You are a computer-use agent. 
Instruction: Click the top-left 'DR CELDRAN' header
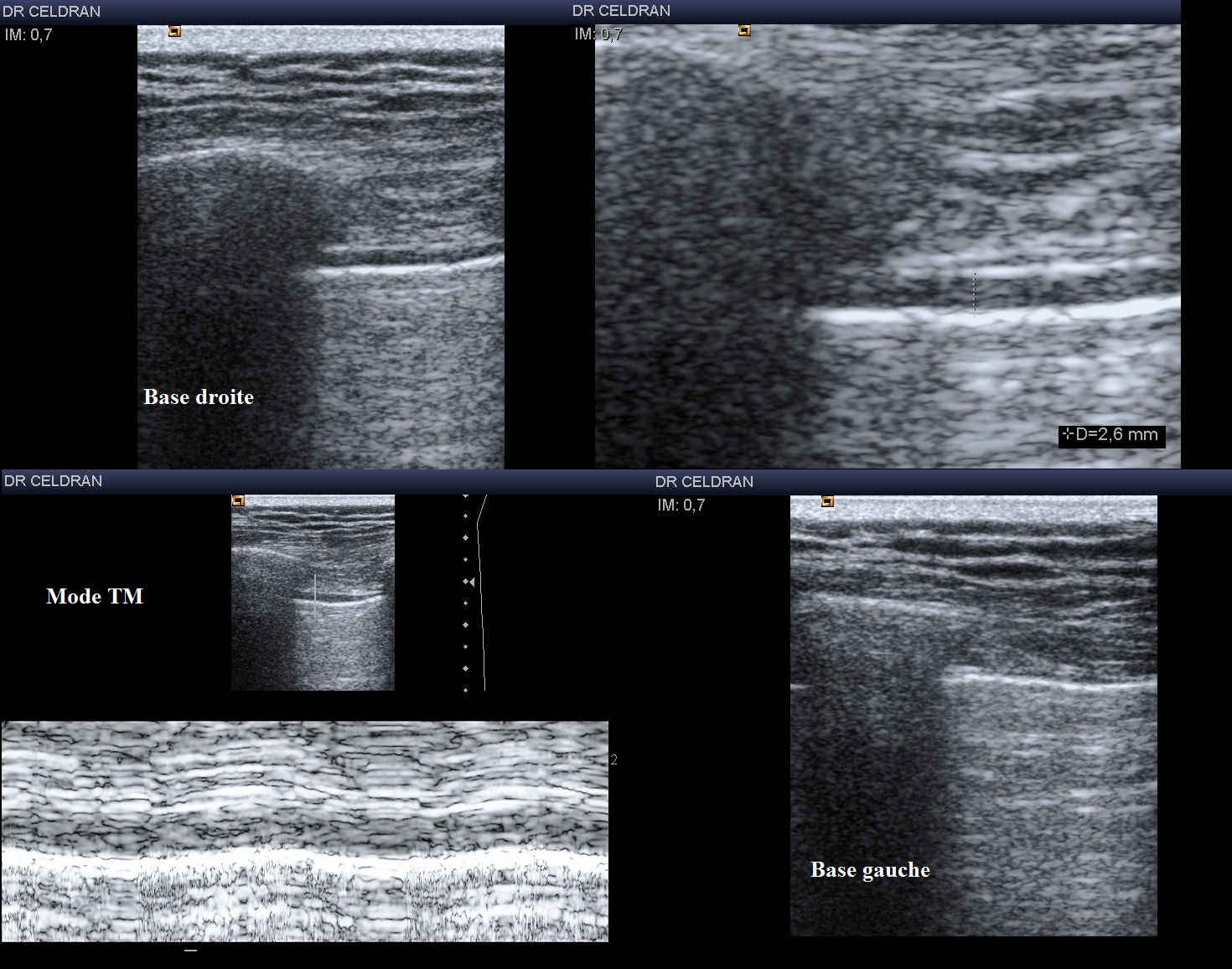pos(52,12)
